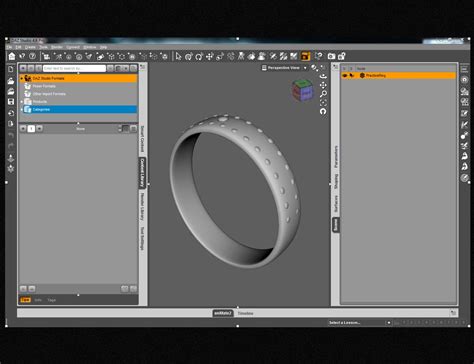
Task: Click the viewport orbit rotate control
Action: pos(323,76)
